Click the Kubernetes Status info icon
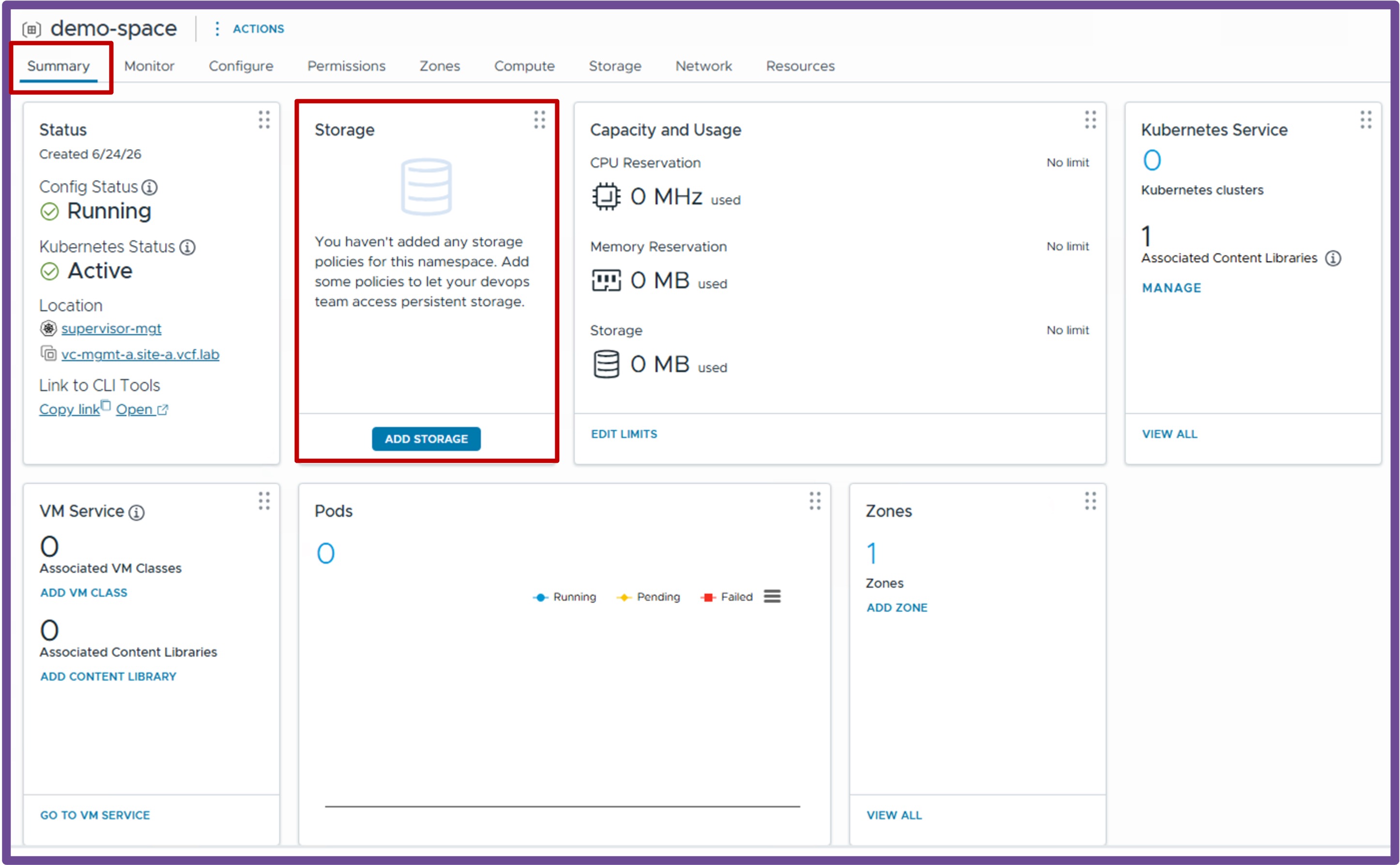This screenshot has width=1400, height=865. pos(187,247)
